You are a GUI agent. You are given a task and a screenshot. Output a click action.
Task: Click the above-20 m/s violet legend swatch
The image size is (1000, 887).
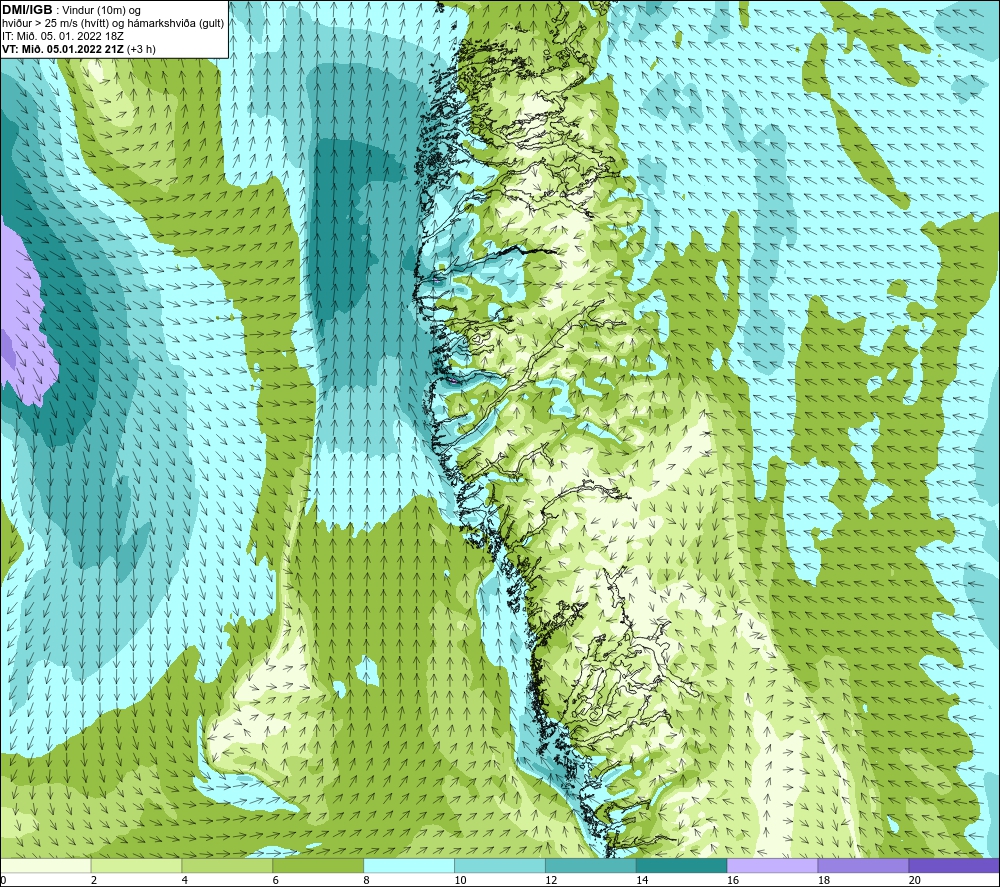click(954, 866)
